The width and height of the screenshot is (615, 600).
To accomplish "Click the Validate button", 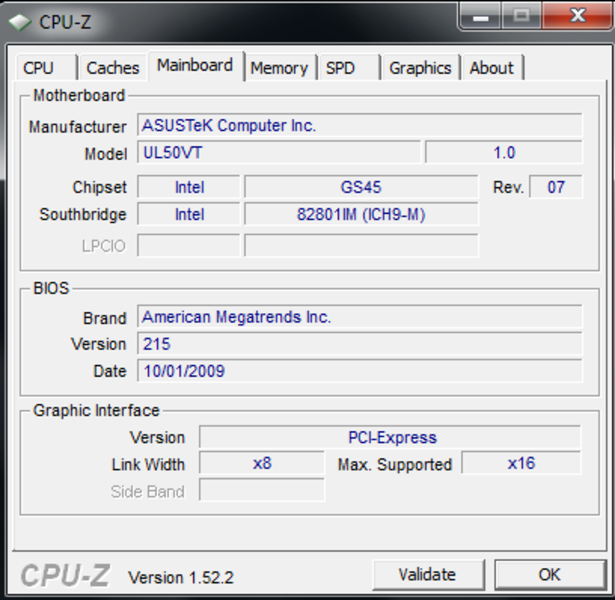I will pos(428,575).
